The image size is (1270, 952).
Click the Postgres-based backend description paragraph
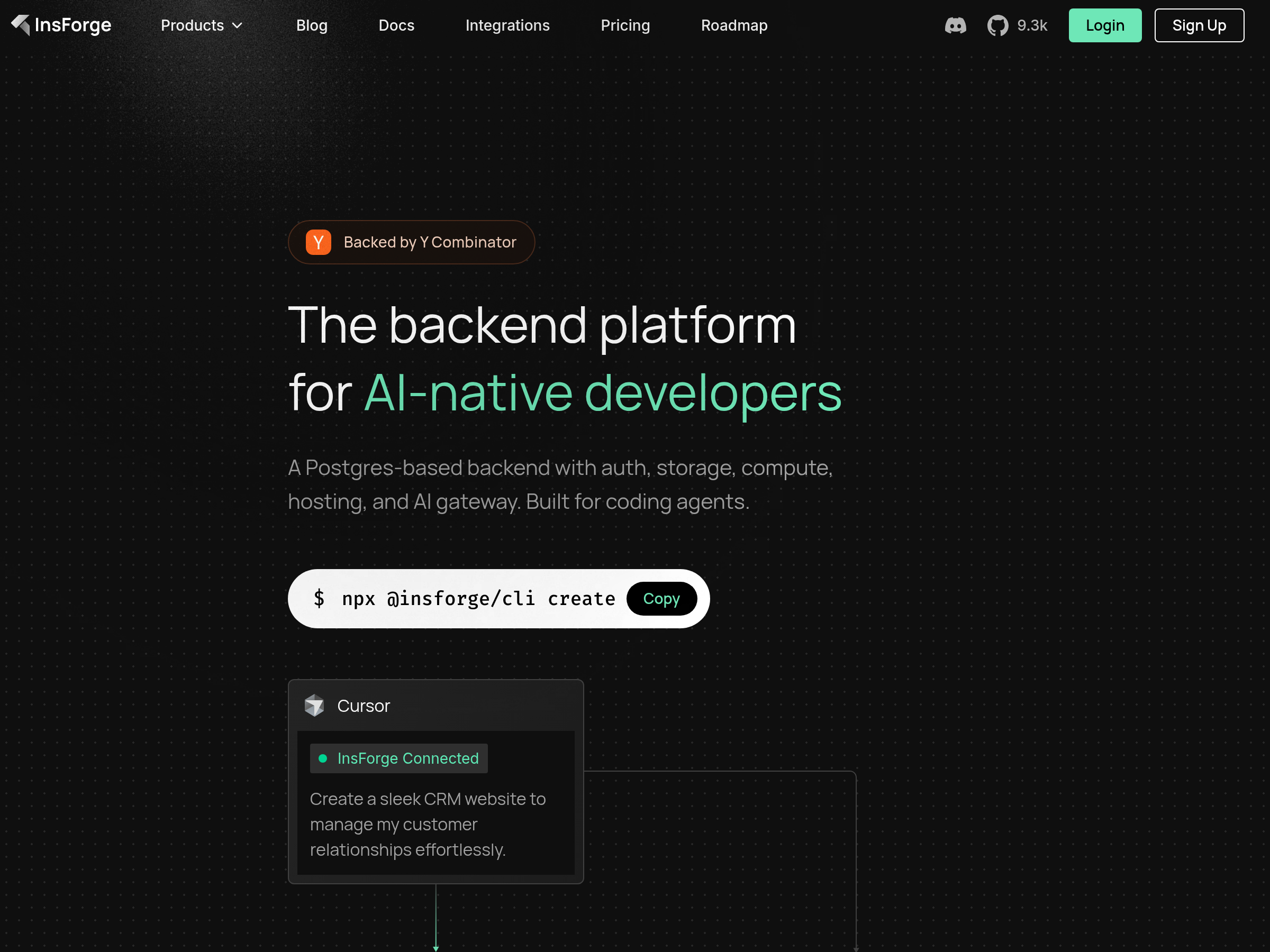[560, 484]
